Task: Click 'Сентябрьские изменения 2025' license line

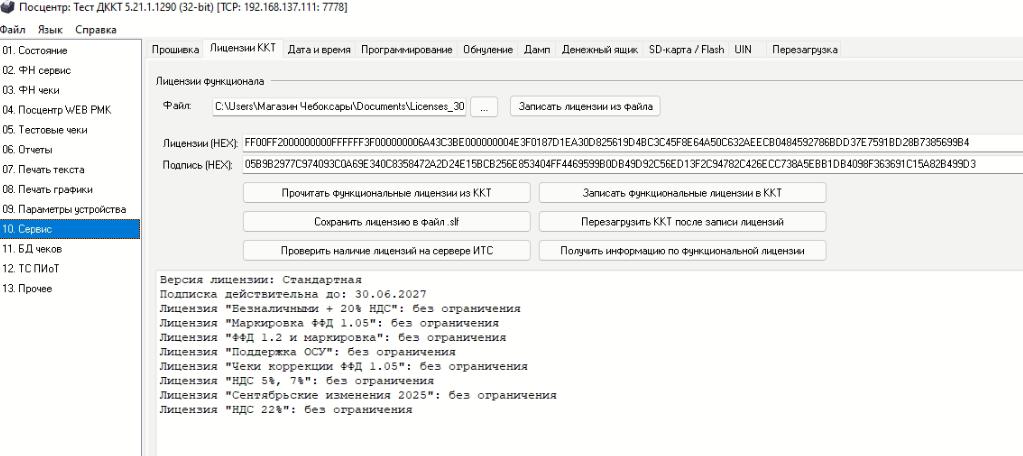Action: click(x=358, y=395)
